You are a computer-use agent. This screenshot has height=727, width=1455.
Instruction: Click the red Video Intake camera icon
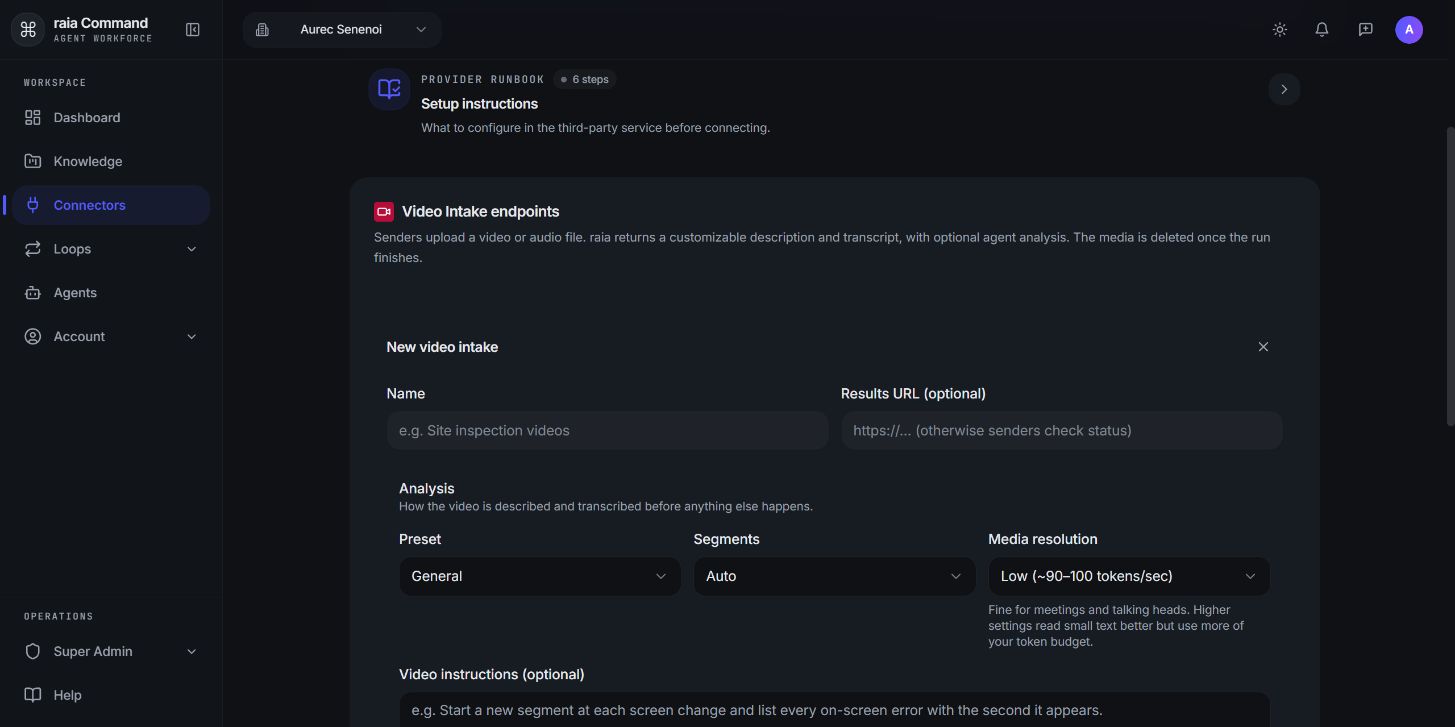(384, 212)
